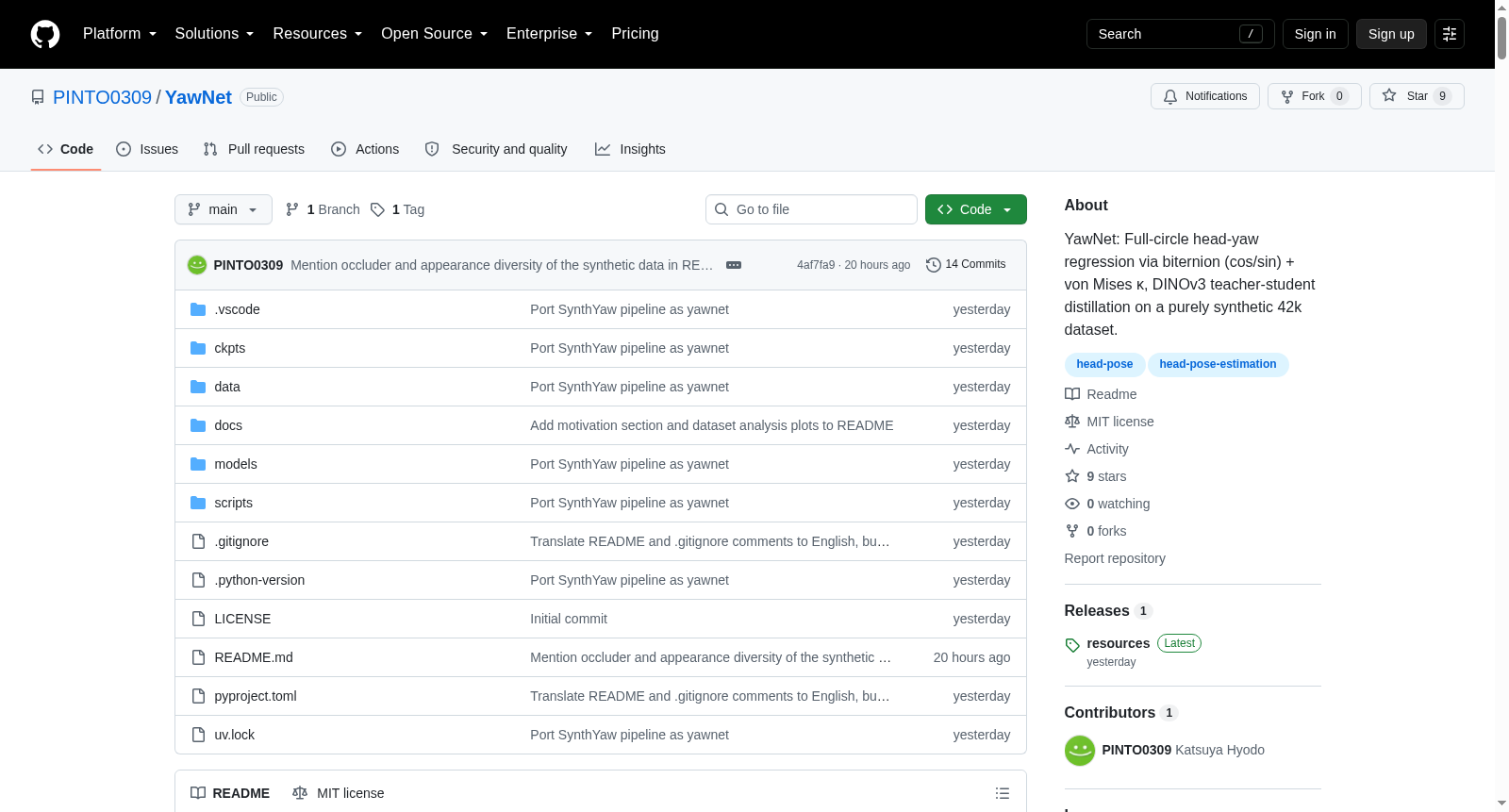Open the Platform dropdown menu

coord(120,34)
